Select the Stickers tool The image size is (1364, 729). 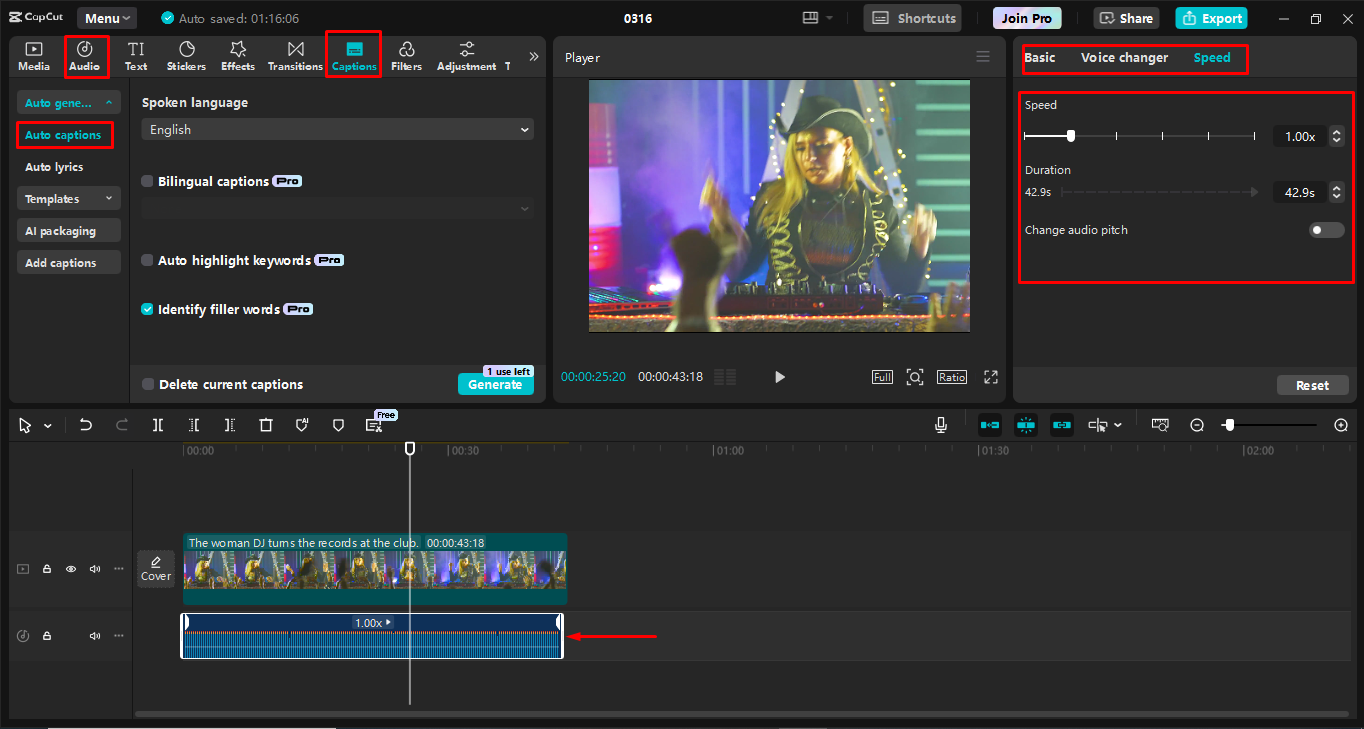pos(186,55)
